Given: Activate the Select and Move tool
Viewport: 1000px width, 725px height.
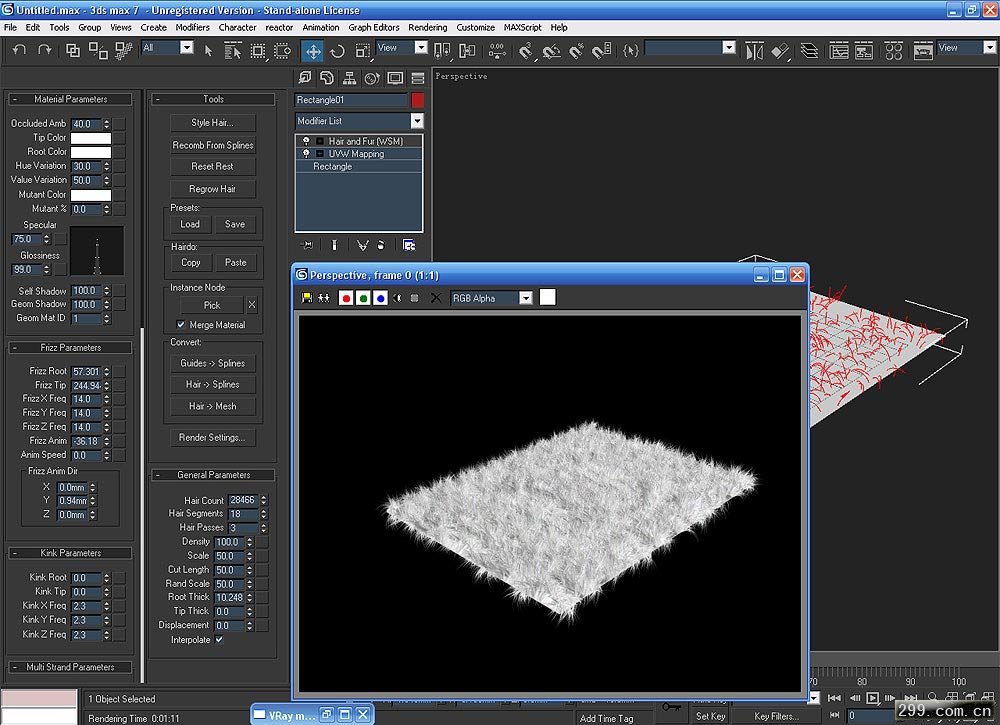Looking at the screenshot, I should coord(313,51).
